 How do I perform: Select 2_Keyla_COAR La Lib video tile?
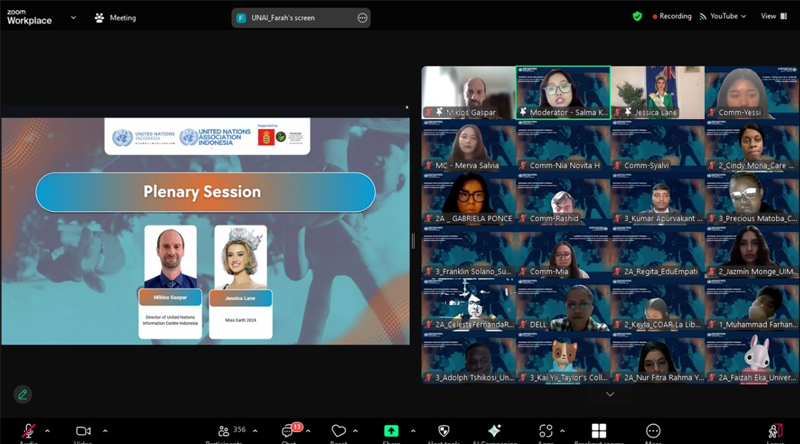658,305
